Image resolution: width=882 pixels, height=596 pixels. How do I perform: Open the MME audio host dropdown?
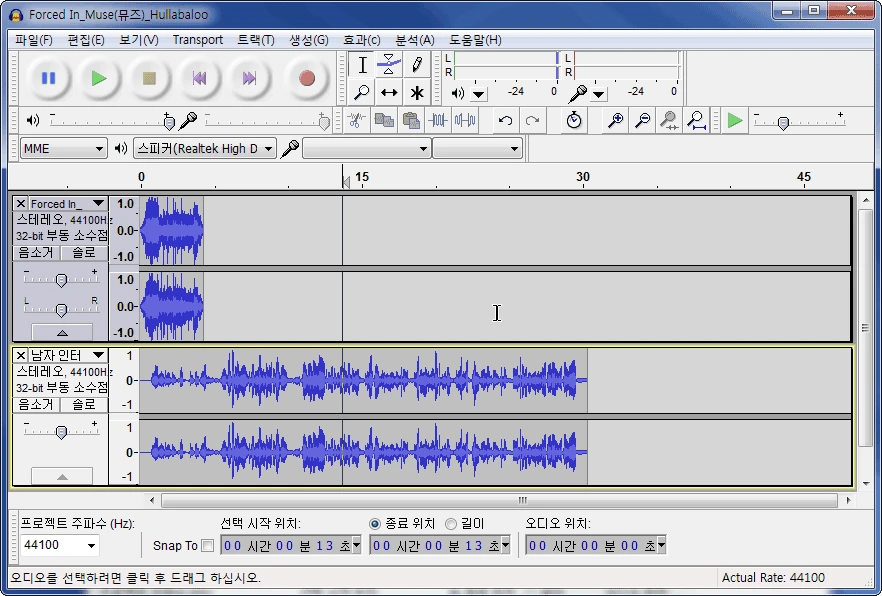click(x=63, y=149)
